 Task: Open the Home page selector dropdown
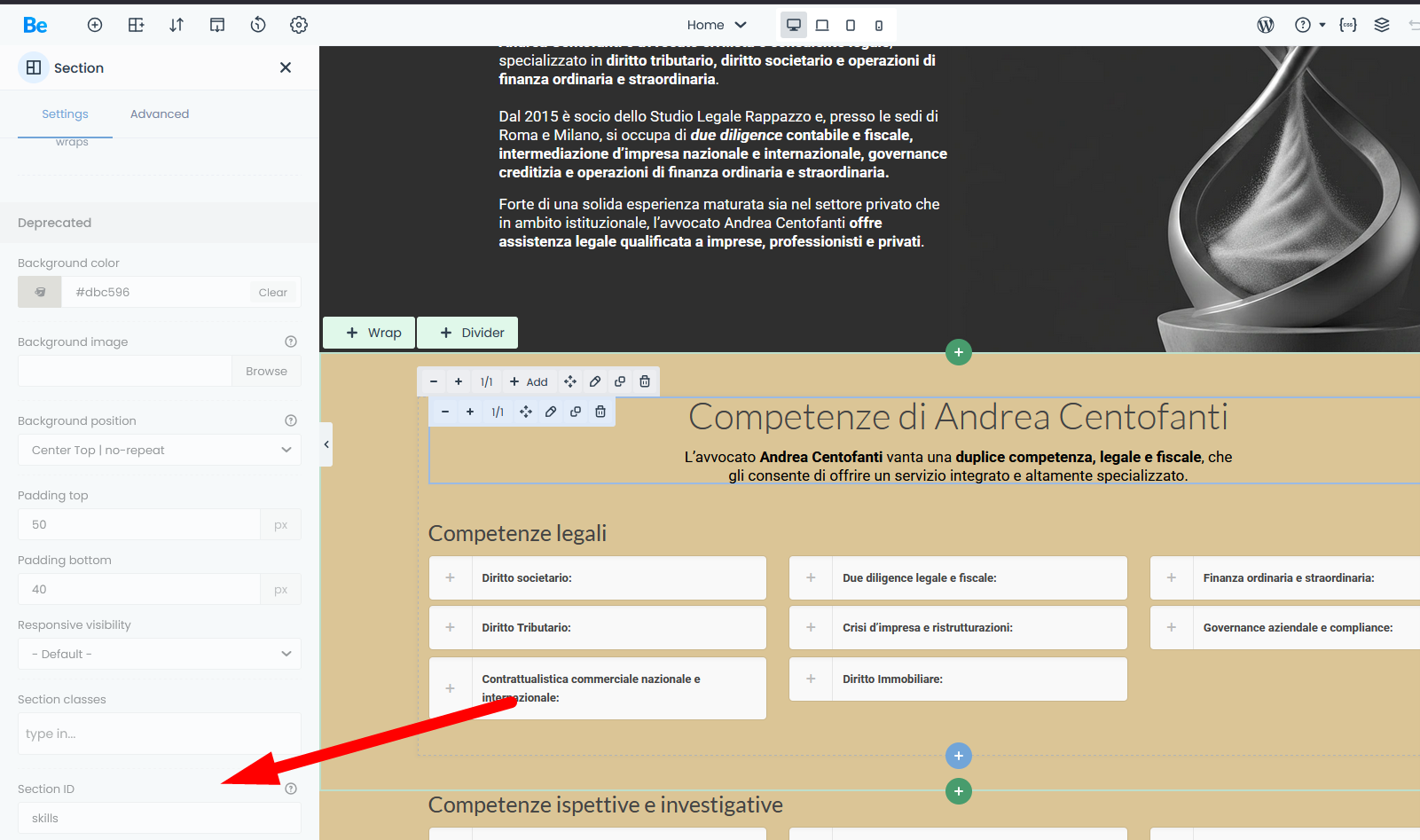pyautogui.click(x=717, y=25)
